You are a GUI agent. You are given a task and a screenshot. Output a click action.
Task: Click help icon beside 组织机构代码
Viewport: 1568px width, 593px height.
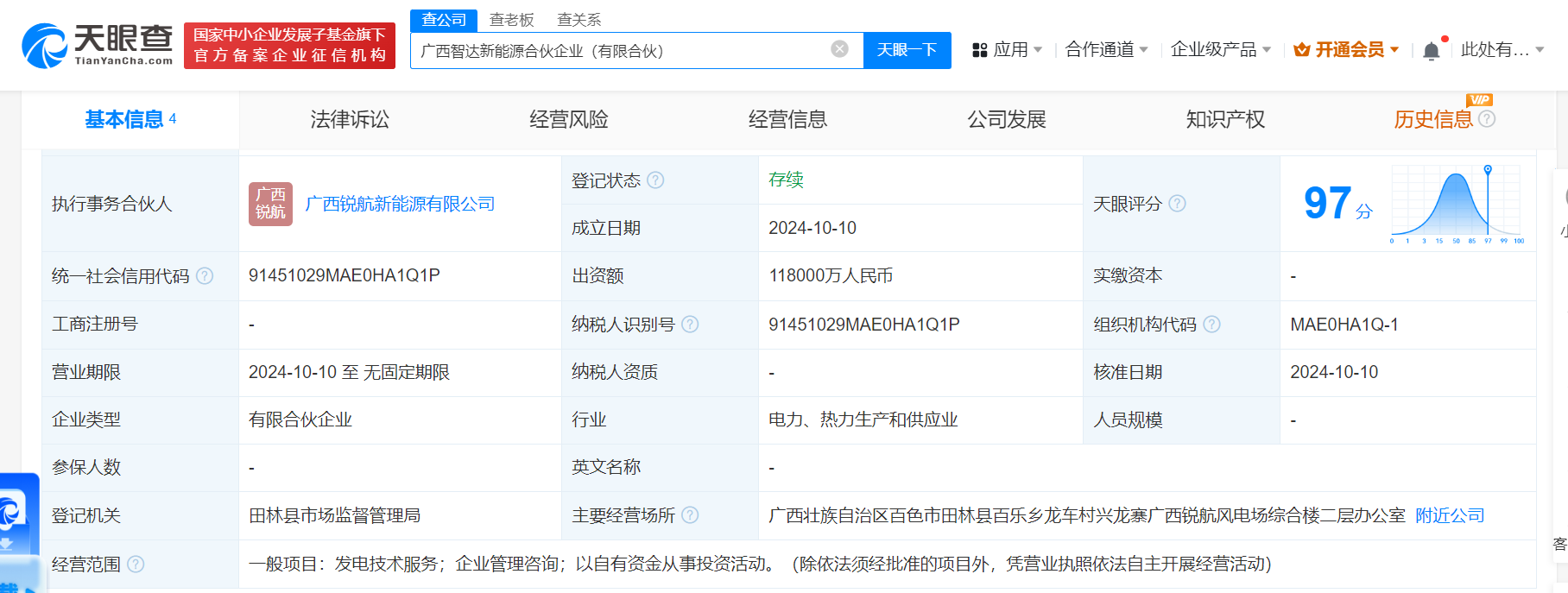coord(1212,325)
